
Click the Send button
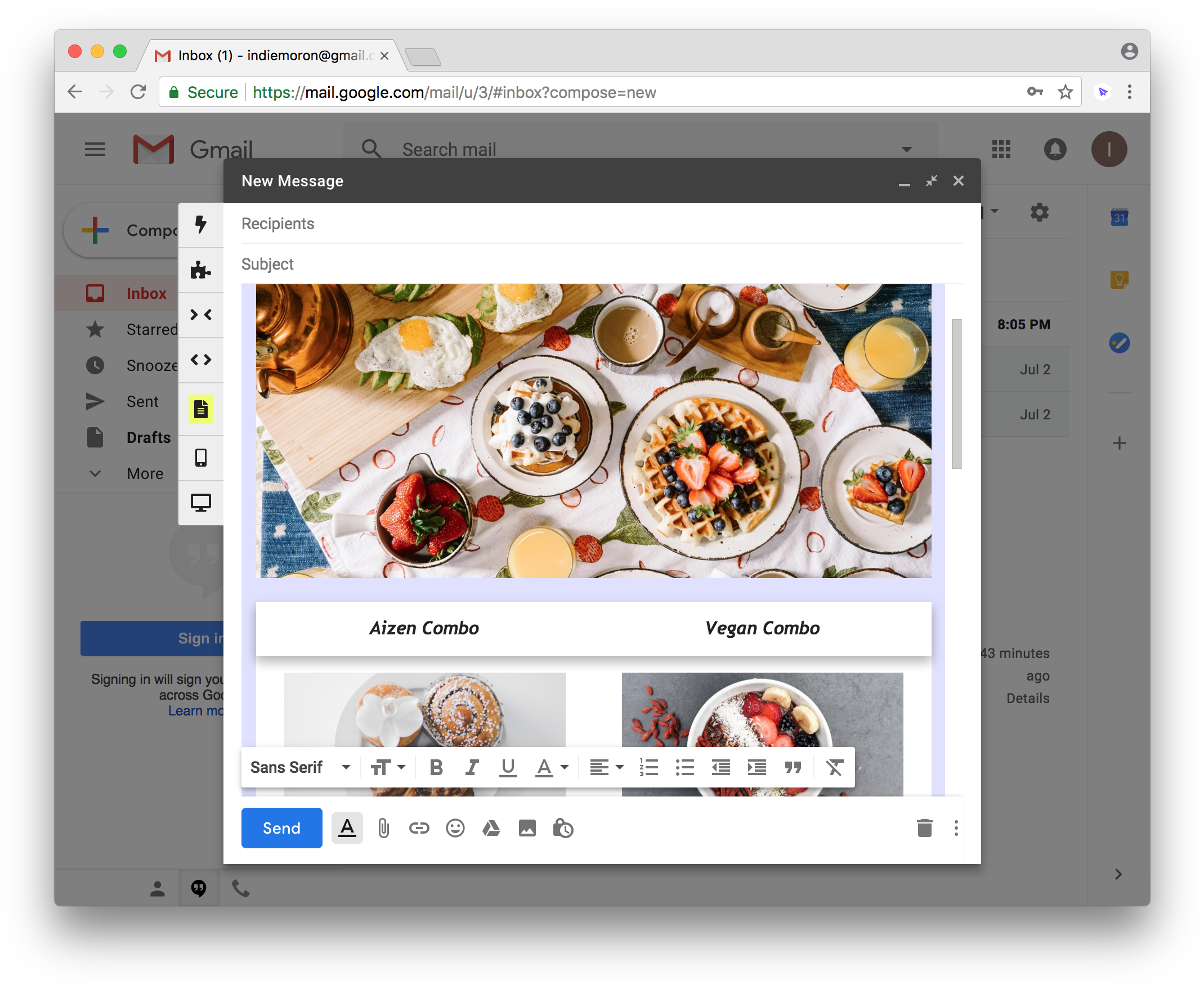(x=279, y=827)
